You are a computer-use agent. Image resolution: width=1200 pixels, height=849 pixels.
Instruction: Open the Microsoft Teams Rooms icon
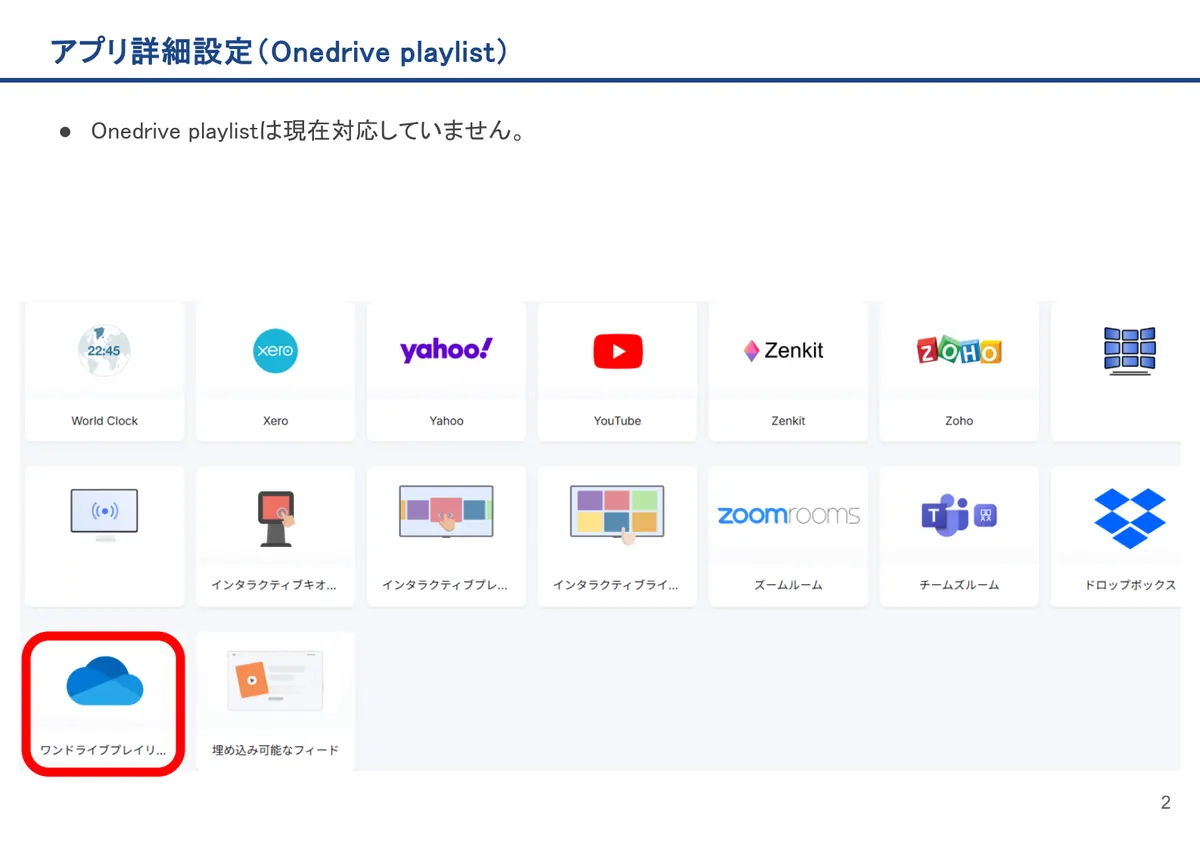959,515
